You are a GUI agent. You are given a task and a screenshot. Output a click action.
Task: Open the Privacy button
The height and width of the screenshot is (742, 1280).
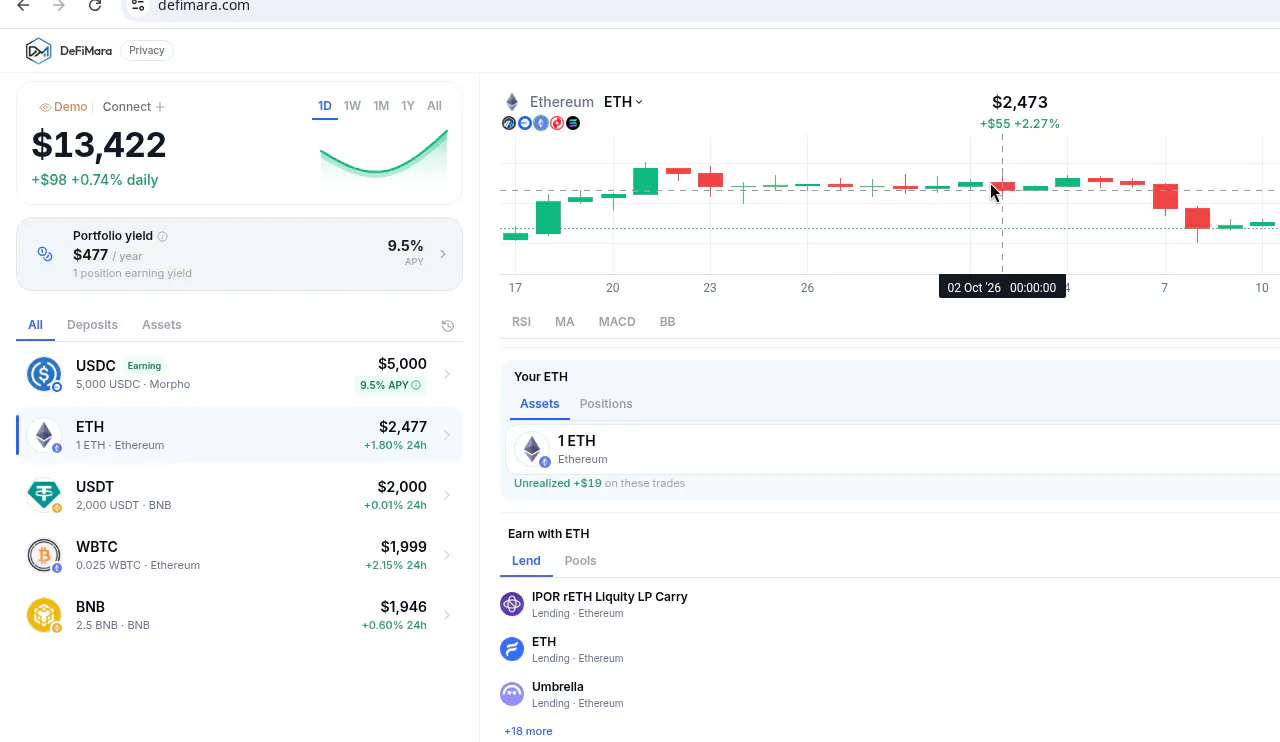pyautogui.click(x=147, y=50)
